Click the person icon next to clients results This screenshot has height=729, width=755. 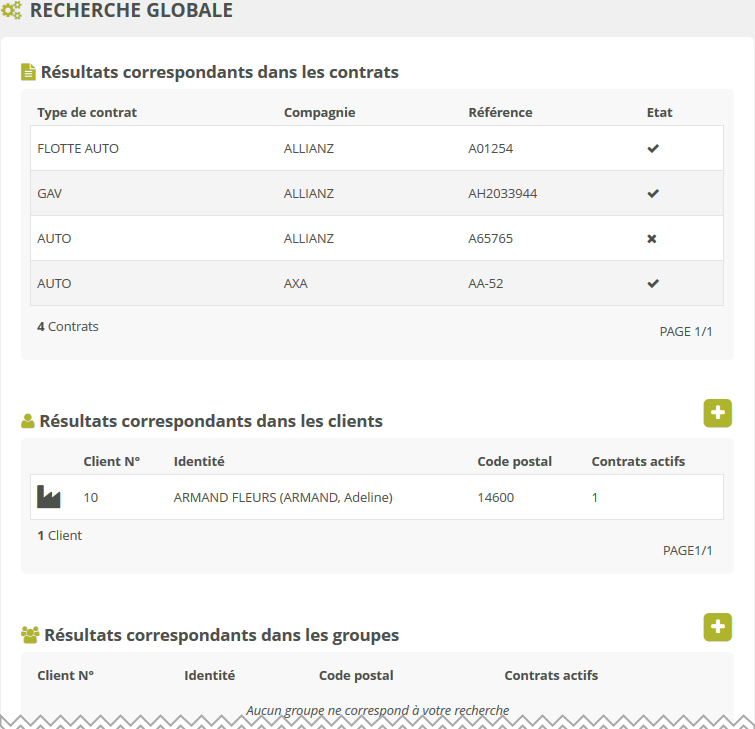click(x=28, y=422)
